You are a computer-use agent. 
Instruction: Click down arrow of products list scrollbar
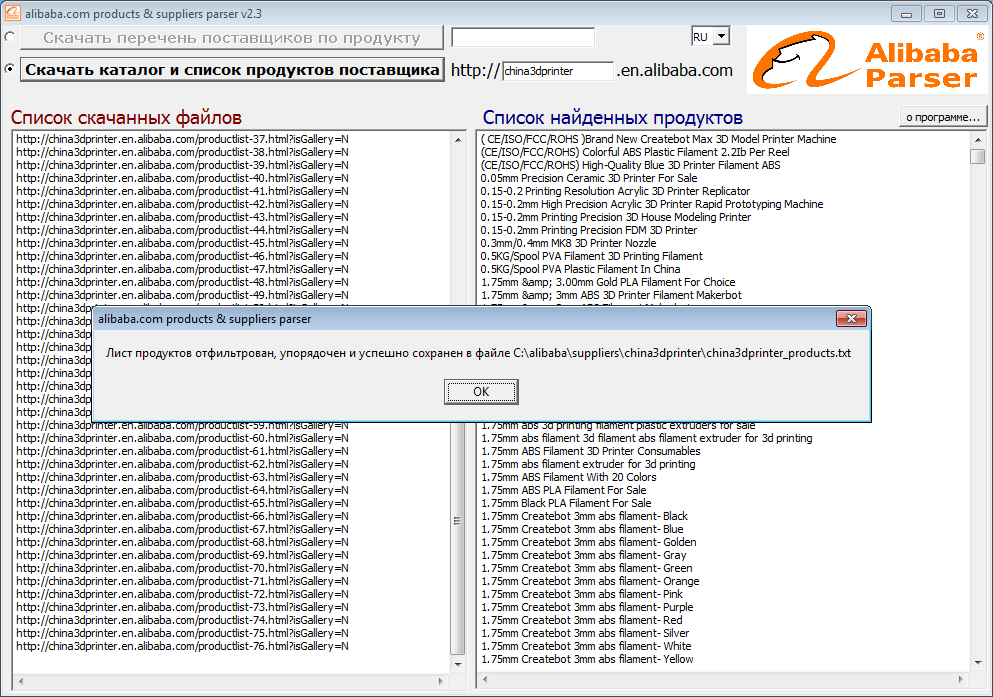coord(978,663)
